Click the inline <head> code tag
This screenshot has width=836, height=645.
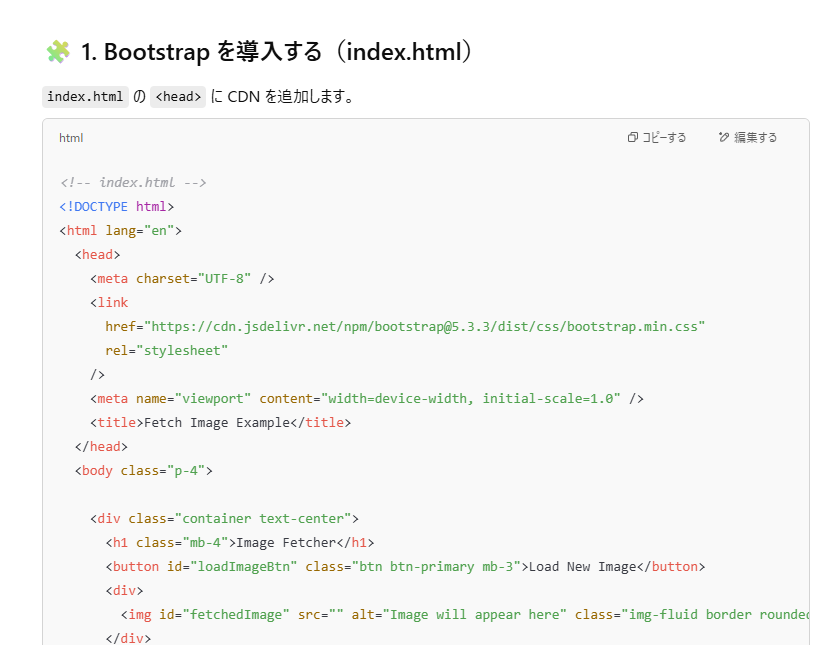pyautogui.click(x=178, y=97)
